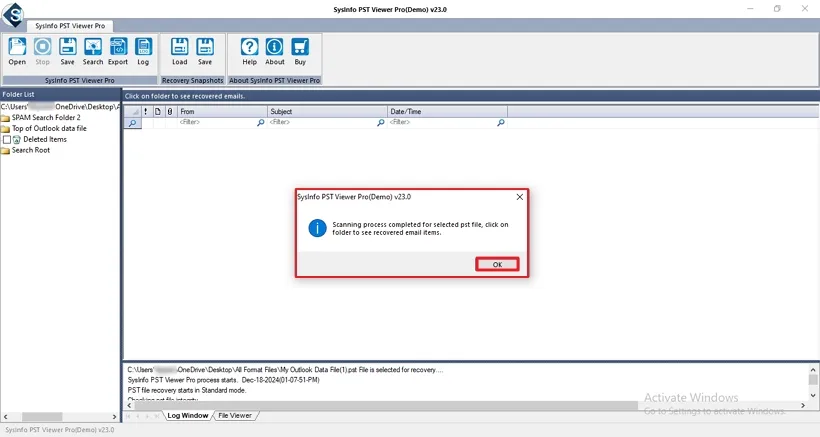Viewport: 820px width, 437px height.
Task: Sort by the From column header
Action: click(222, 111)
